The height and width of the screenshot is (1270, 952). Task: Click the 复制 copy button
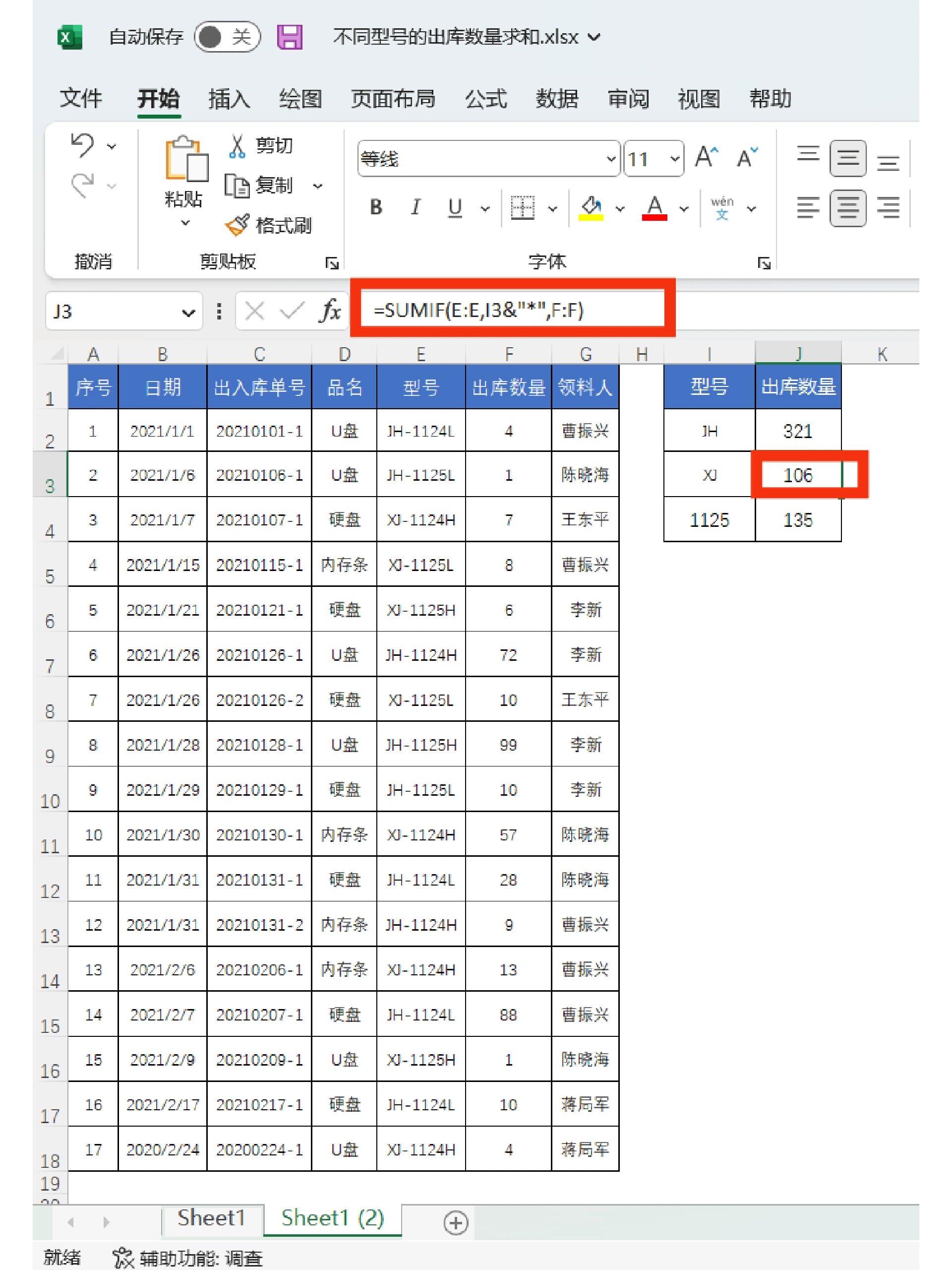(259, 186)
